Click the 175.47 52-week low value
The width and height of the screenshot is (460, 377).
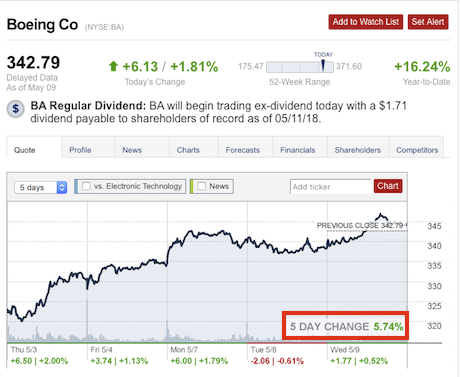click(x=251, y=66)
